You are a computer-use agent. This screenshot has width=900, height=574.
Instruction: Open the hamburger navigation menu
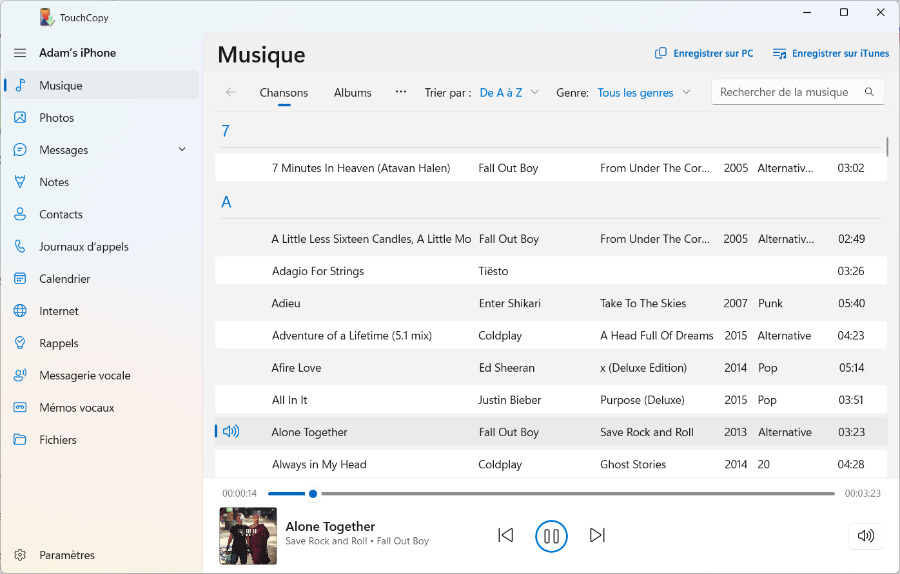[20, 53]
